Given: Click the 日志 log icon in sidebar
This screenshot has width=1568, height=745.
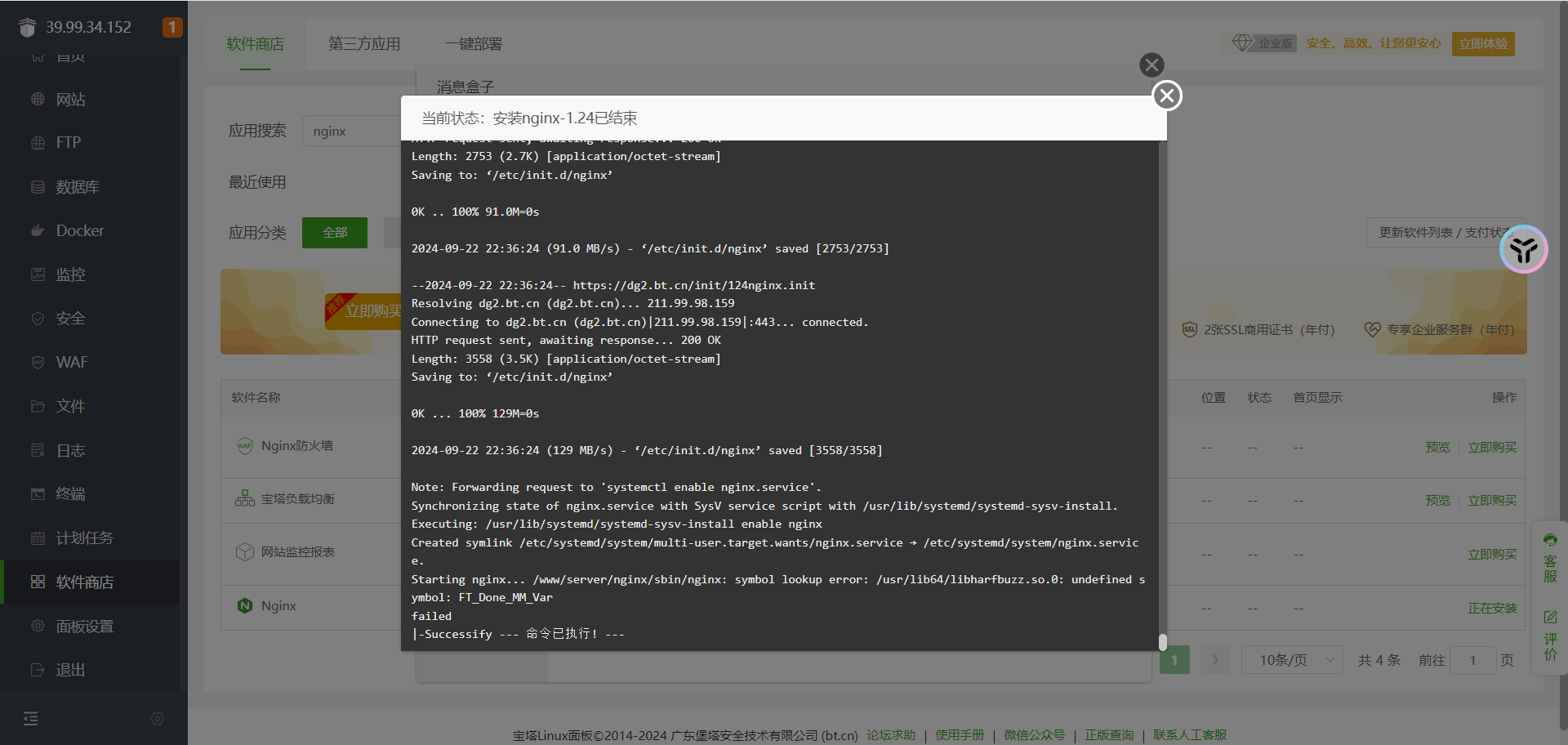Looking at the screenshot, I should (x=38, y=450).
